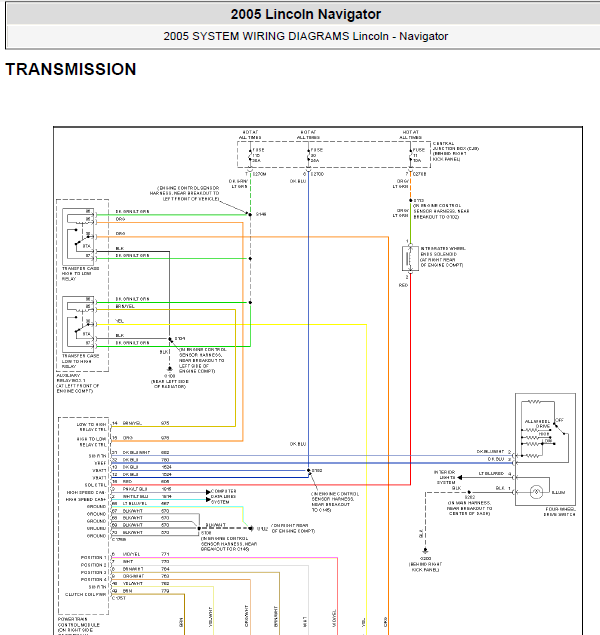Click the 'Computer Data Lines System' reference label
This screenshot has height=635, width=600.
pos(223,496)
